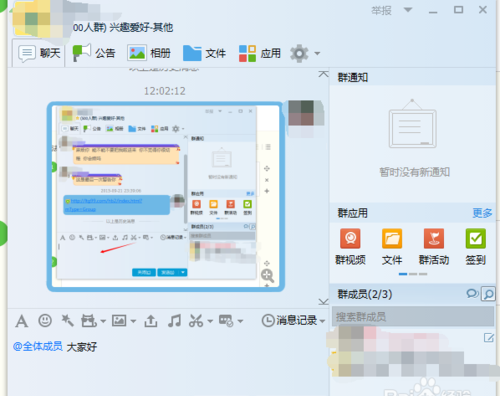Open the 群视频 group video app
Screen dimensions: 500x396
point(350,247)
